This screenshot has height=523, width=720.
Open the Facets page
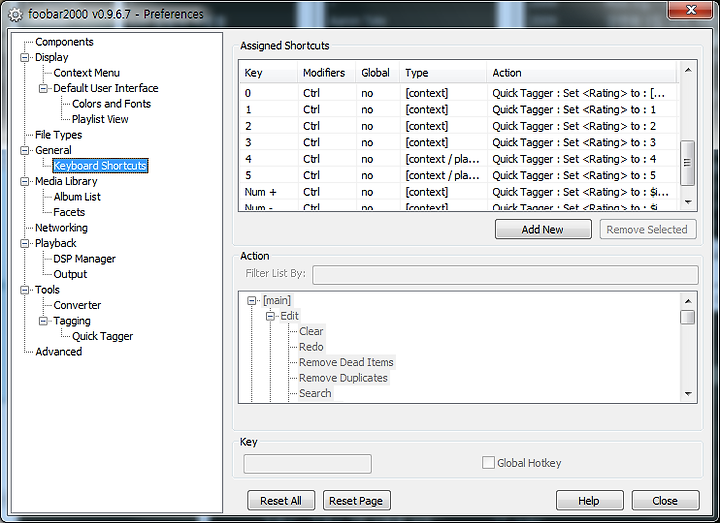click(69, 212)
